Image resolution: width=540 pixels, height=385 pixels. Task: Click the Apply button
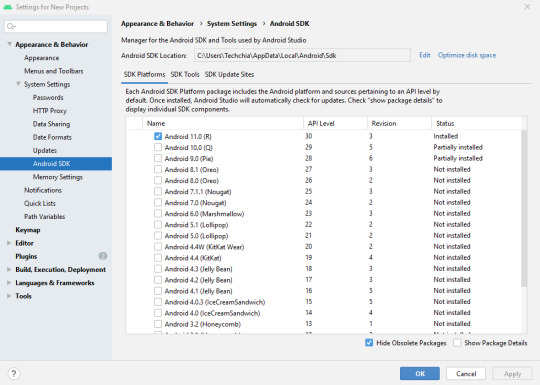click(512, 374)
